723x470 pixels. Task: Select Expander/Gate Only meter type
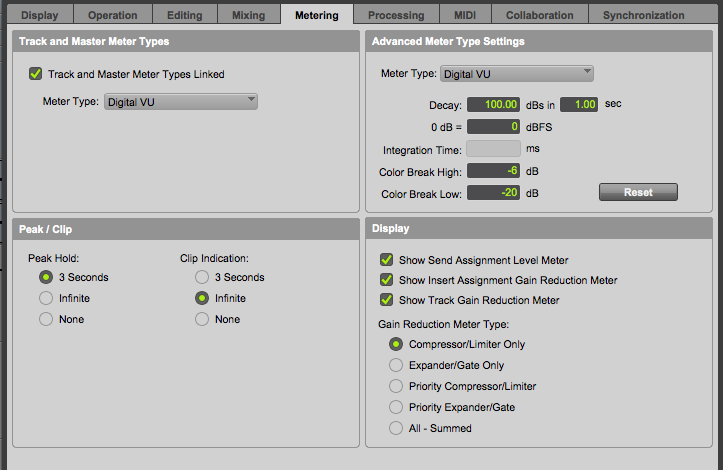tap(397, 365)
